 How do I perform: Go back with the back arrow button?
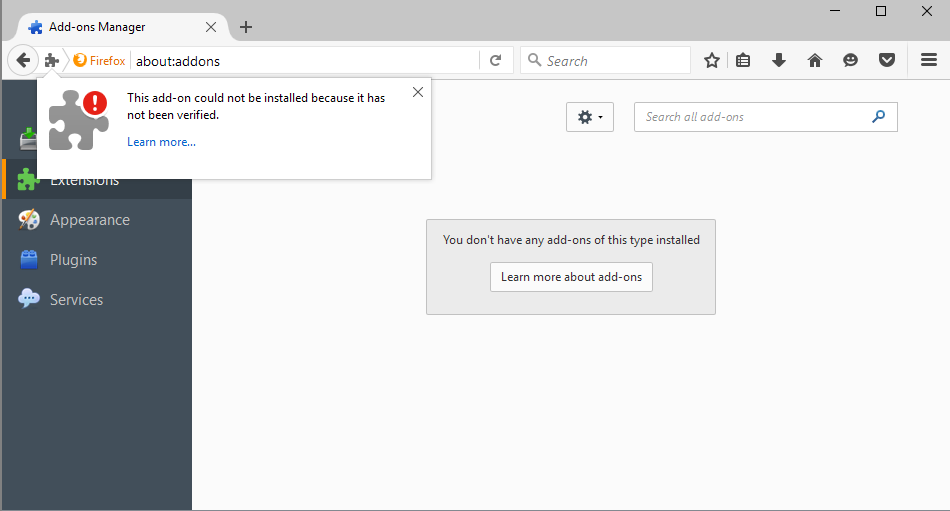coord(23,60)
